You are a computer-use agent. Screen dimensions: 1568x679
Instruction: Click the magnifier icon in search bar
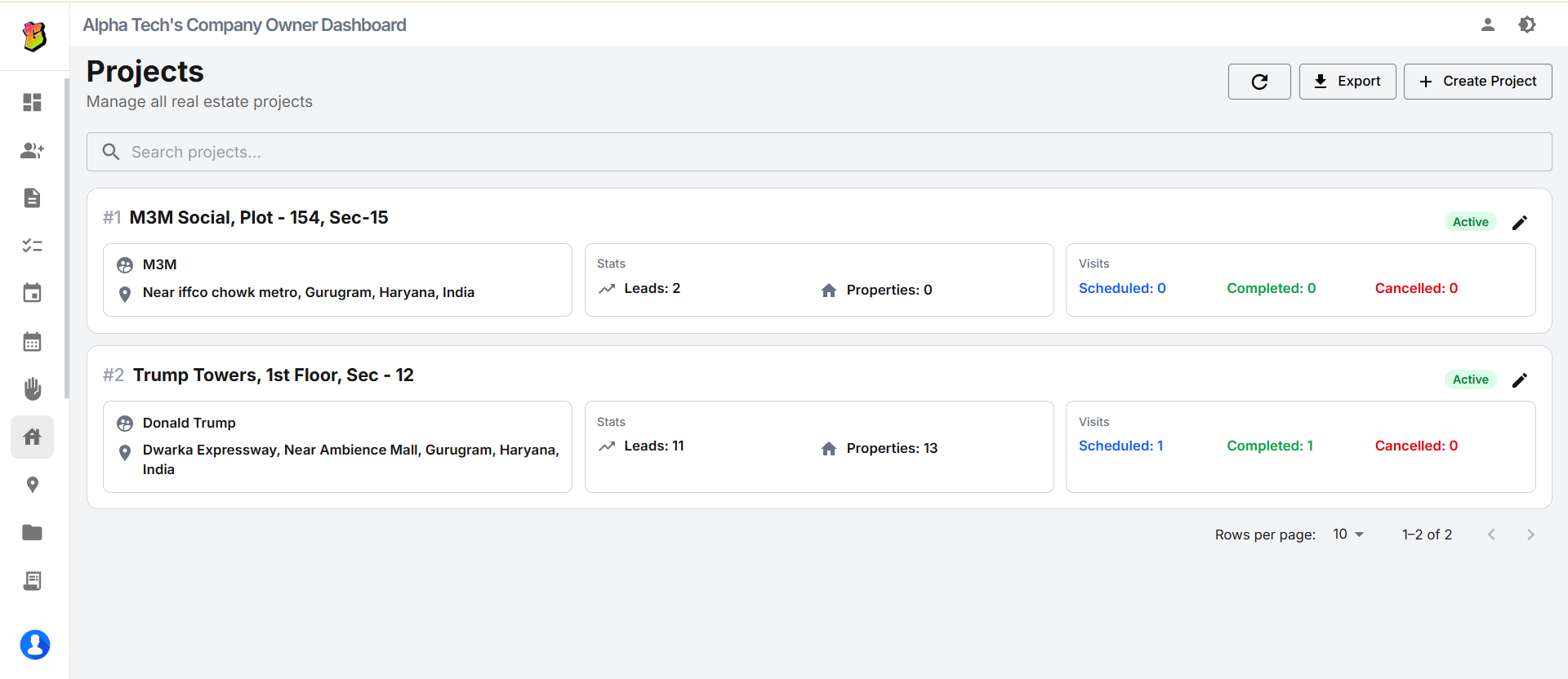point(111,152)
